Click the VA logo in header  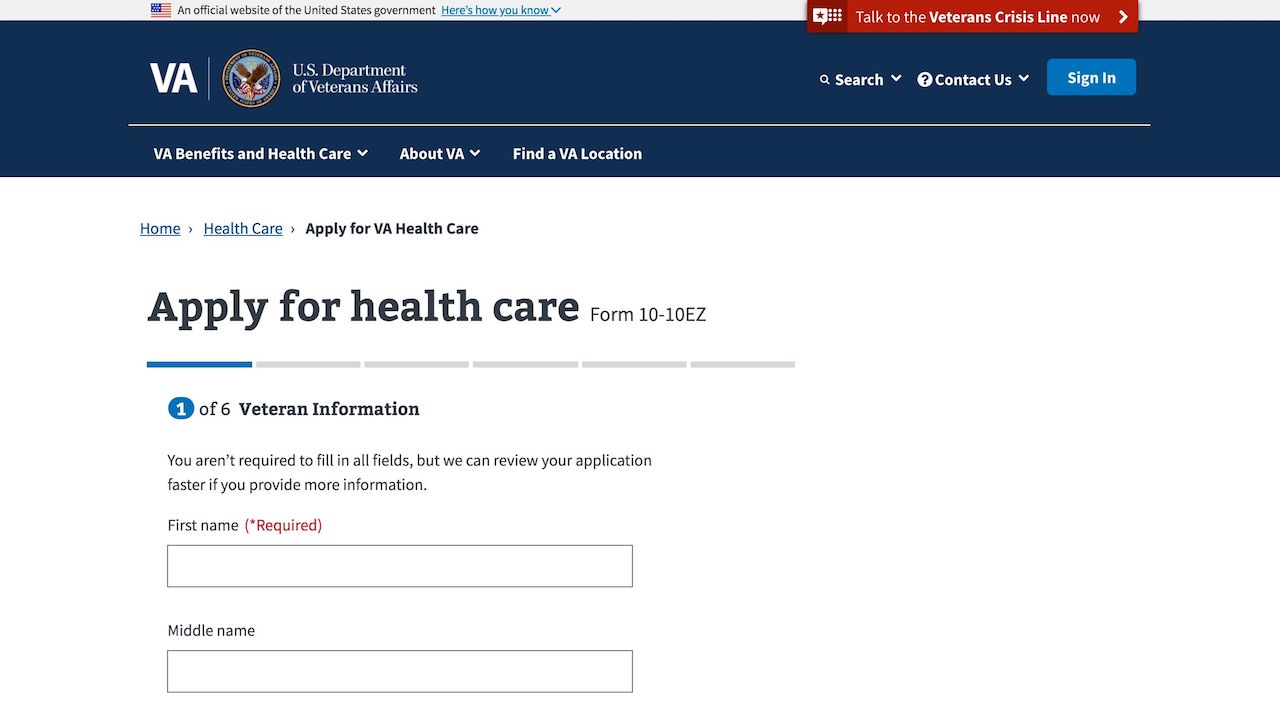[174, 78]
